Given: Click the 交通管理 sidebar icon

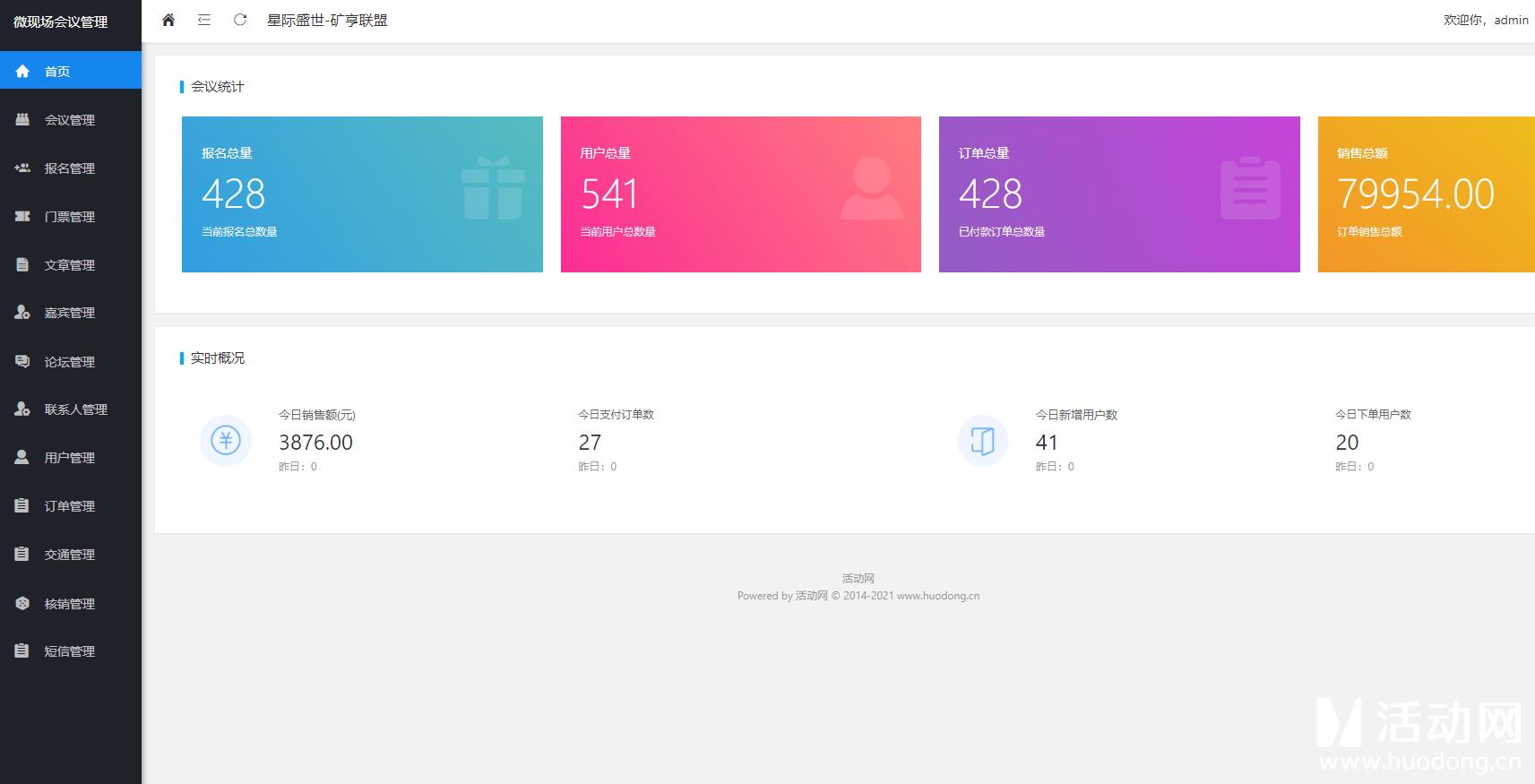Looking at the screenshot, I should (x=22, y=554).
